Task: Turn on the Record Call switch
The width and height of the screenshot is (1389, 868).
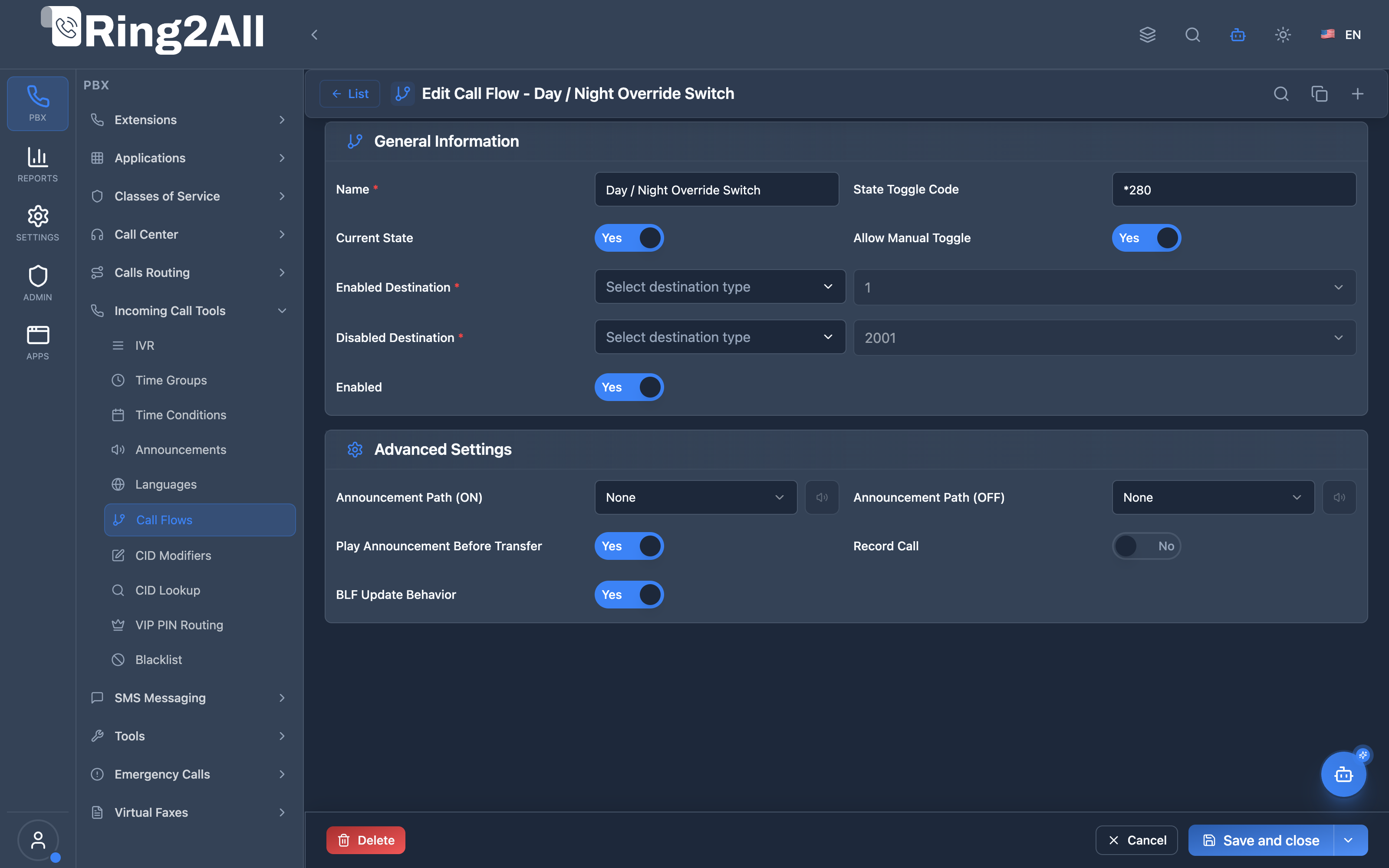Action: click(x=1146, y=546)
